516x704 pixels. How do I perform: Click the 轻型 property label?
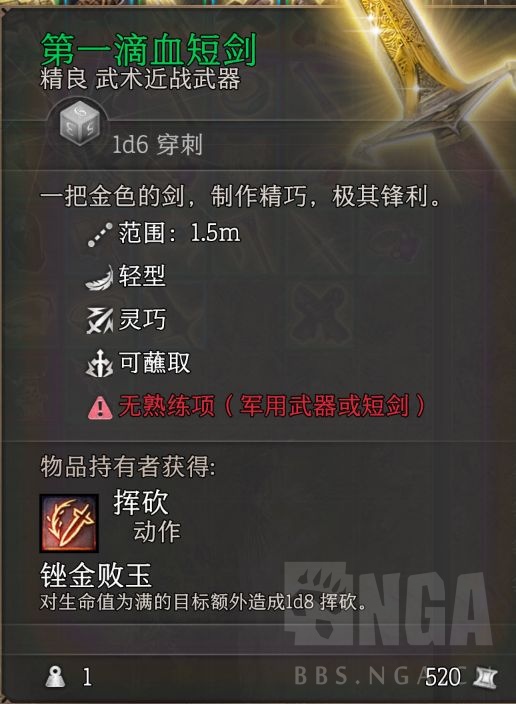click(142, 276)
